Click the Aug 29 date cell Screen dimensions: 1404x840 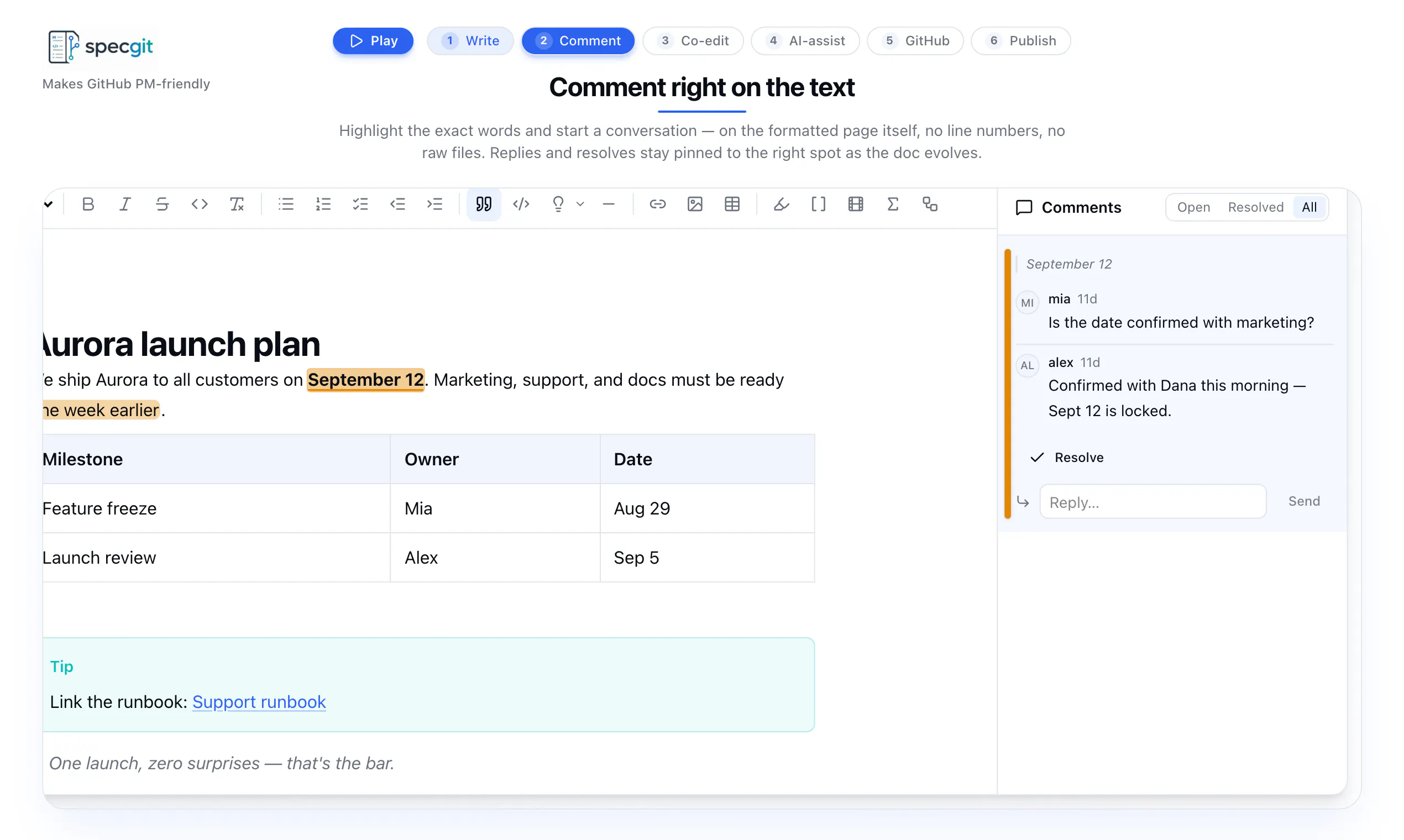707,508
